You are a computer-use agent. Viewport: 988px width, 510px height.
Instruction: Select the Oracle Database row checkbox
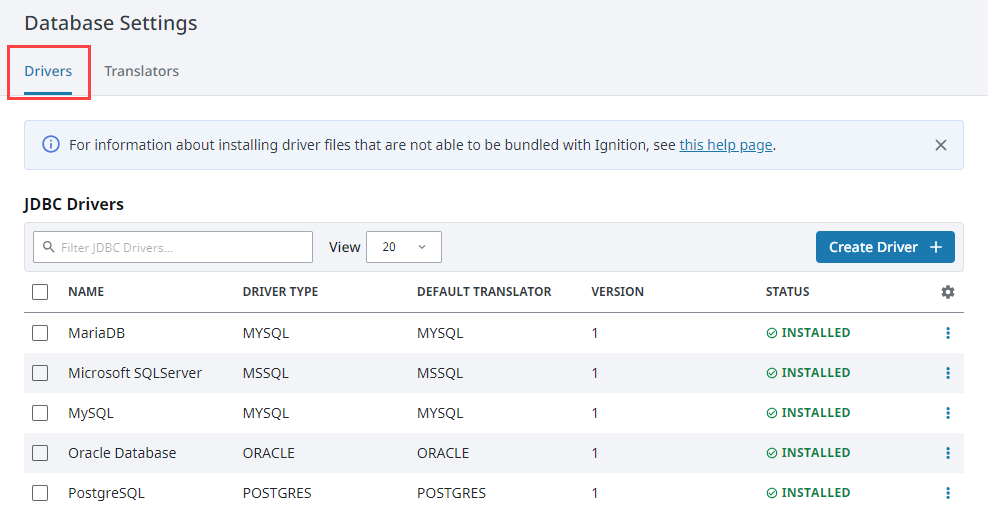coord(40,453)
